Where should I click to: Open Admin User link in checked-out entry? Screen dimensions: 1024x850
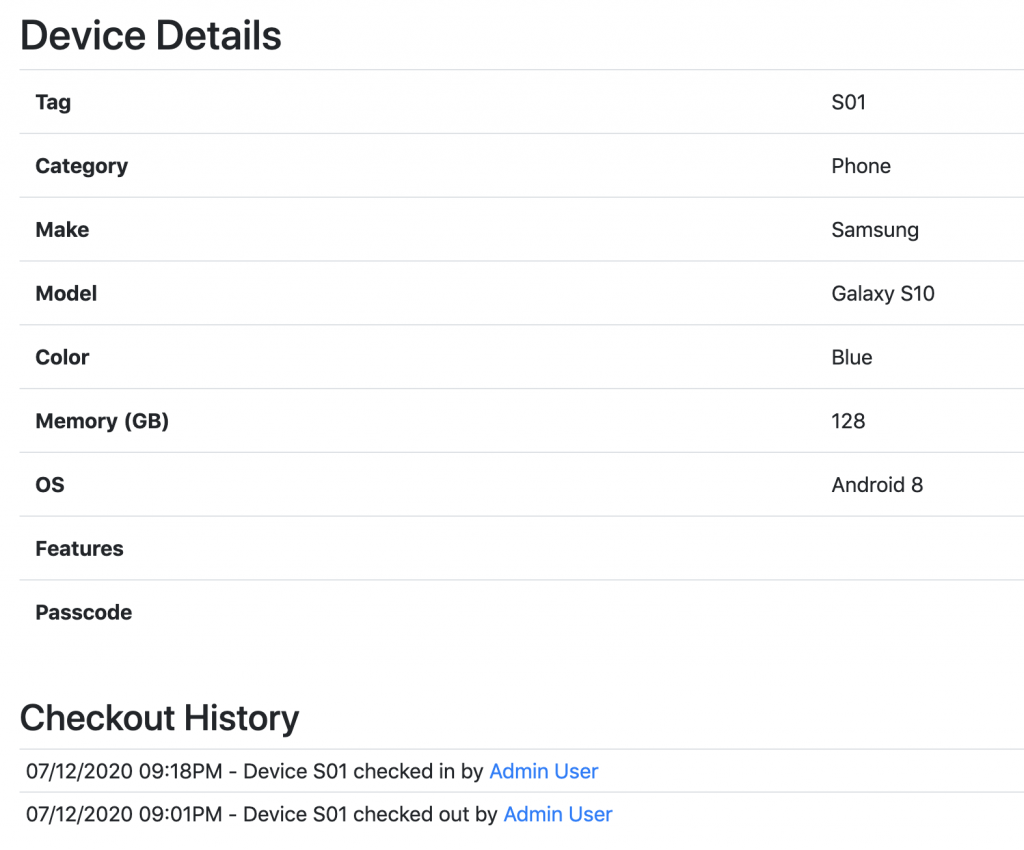tap(557, 815)
